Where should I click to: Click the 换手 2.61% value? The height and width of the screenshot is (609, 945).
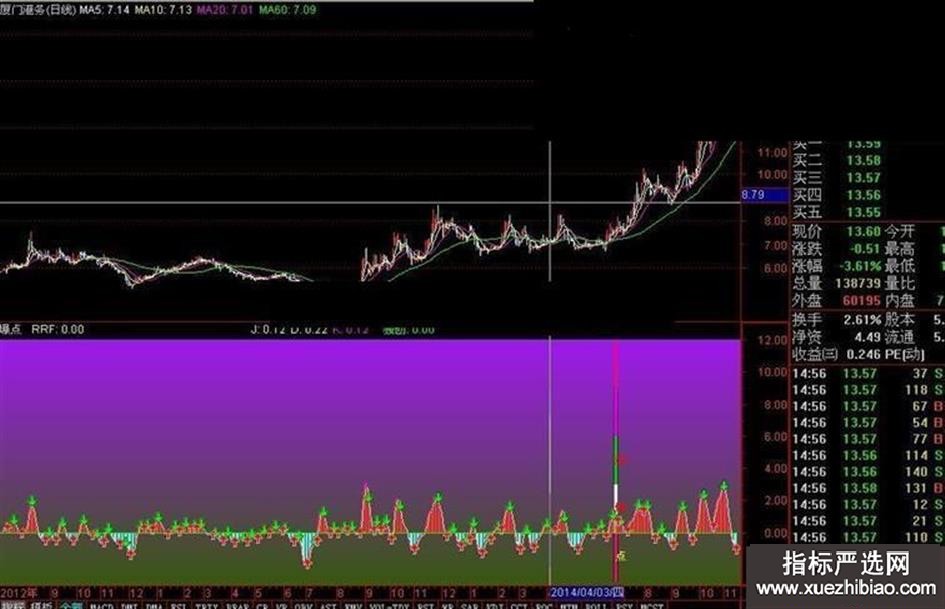tap(862, 320)
